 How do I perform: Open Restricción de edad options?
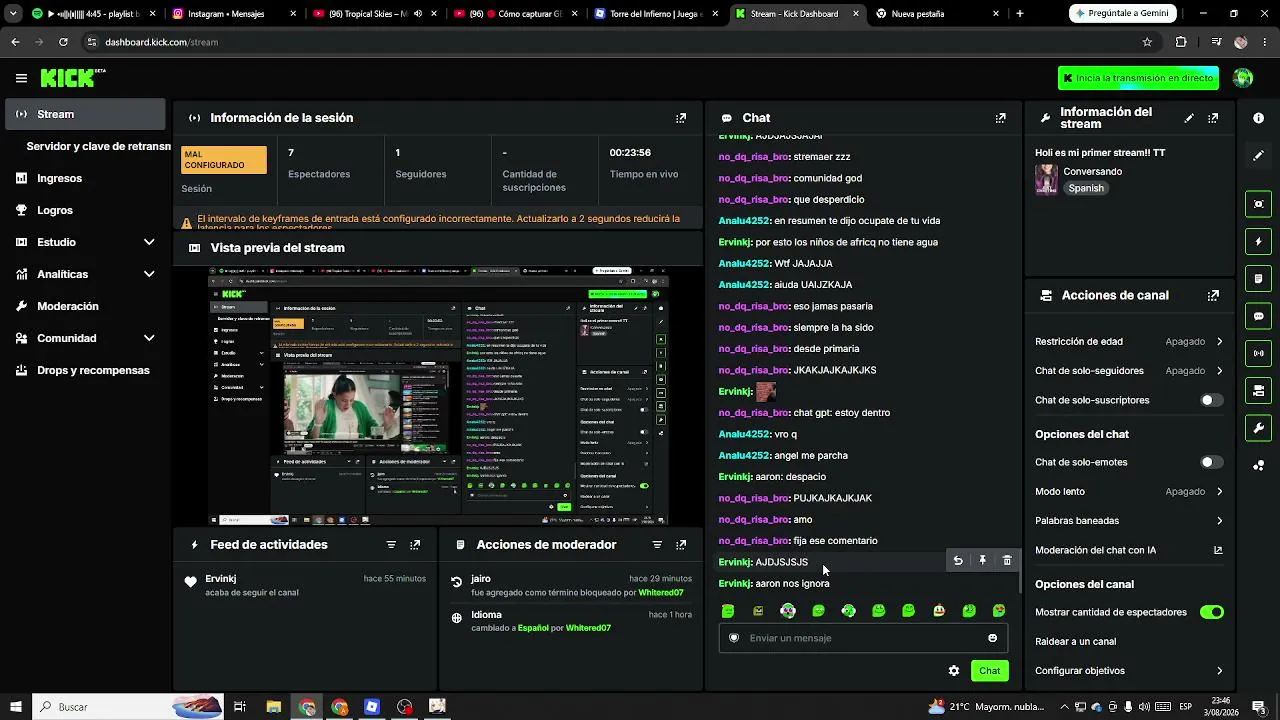tap(1129, 342)
